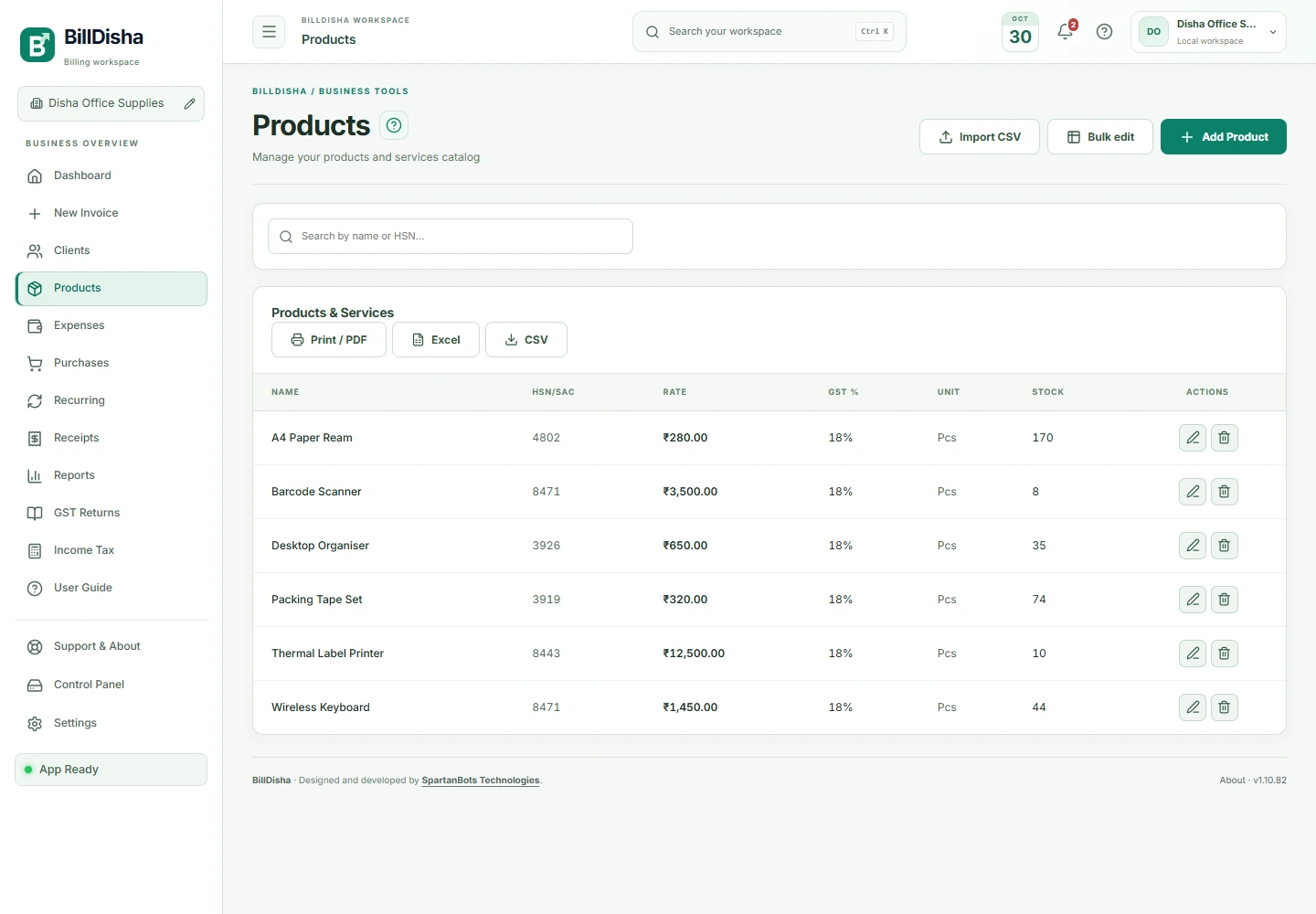Export the product list to Excel
The height and width of the screenshot is (914, 1316).
436,340
